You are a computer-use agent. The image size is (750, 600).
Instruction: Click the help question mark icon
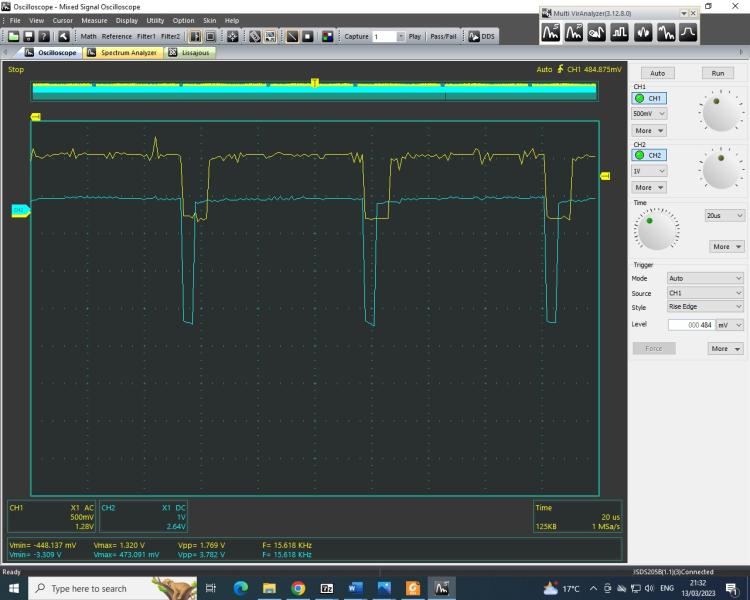pyautogui.click(x=44, y=36)
